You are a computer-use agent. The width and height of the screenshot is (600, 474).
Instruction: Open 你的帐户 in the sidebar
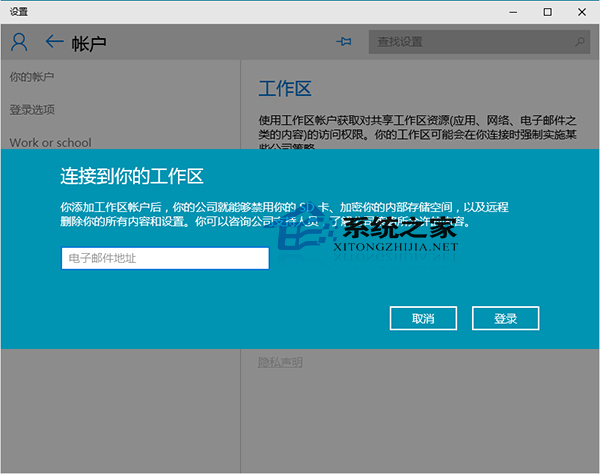point(32,77)
